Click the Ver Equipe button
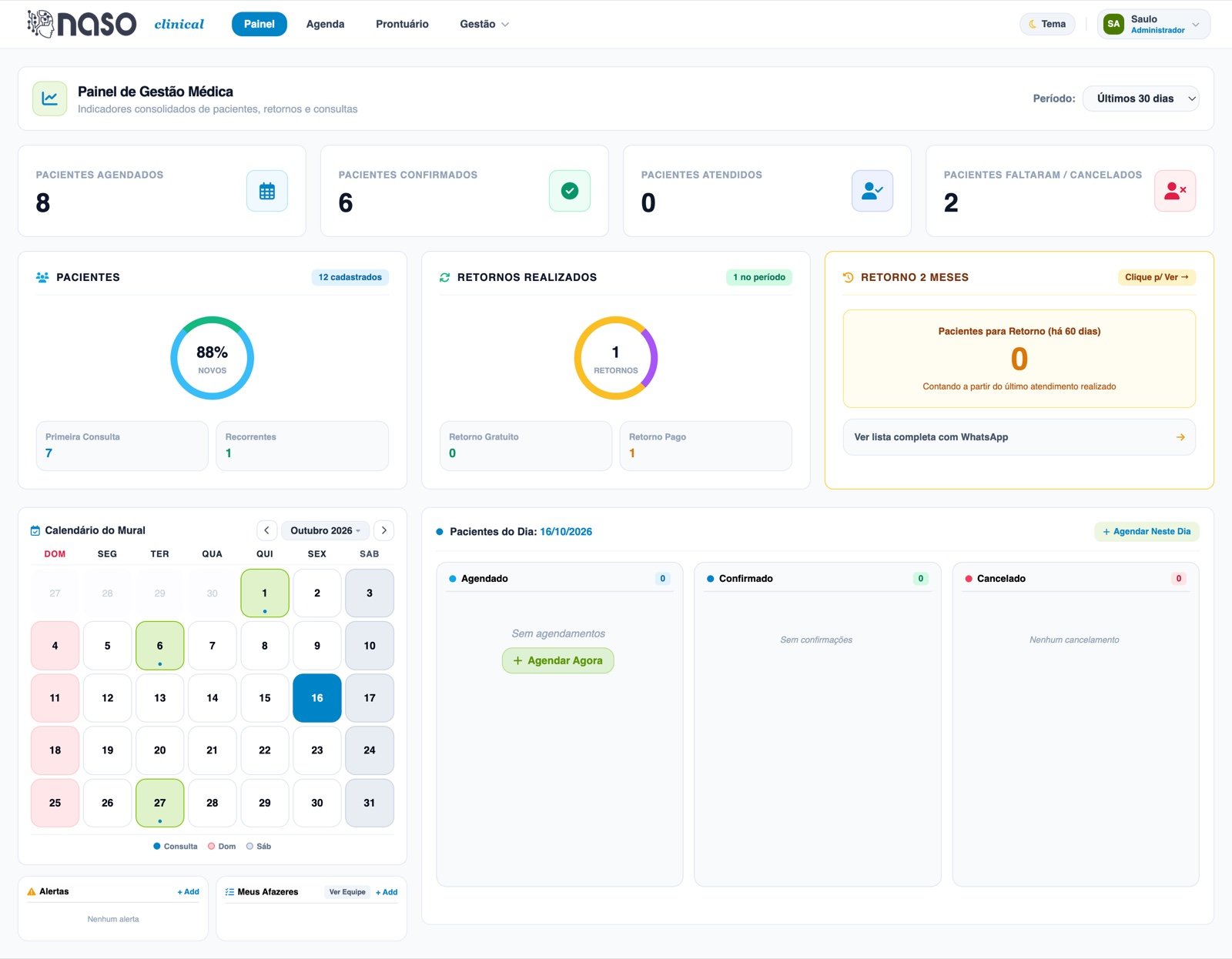Viewport: 1232px width, 959px height. point(347,892)
